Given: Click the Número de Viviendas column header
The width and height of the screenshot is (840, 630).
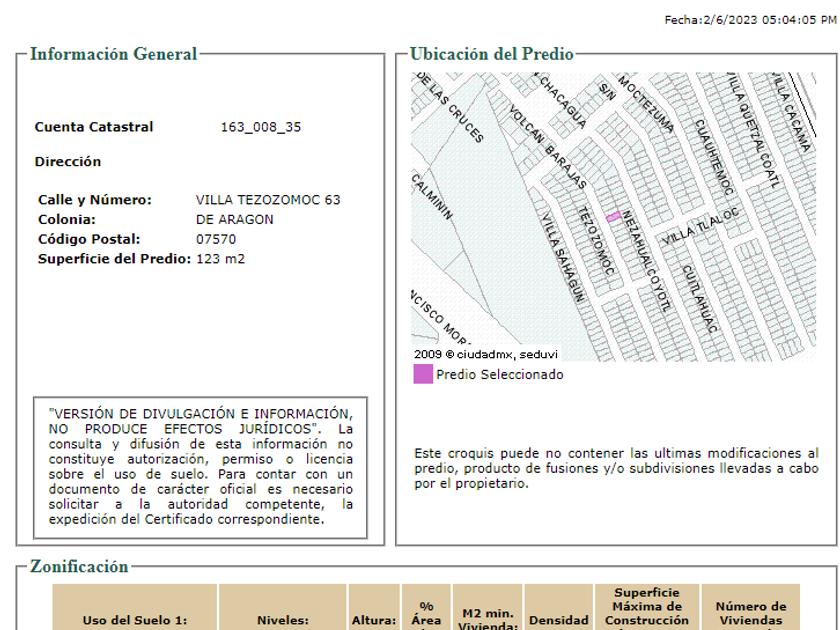Looking at the screenshot, I should (751, 612).
